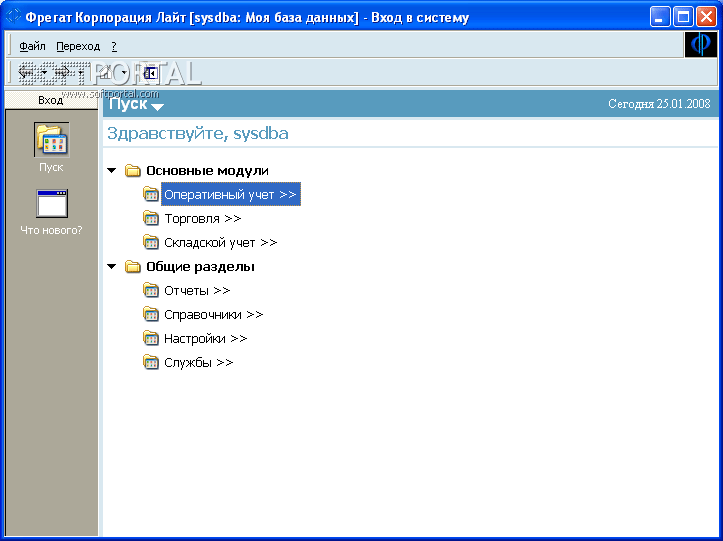Viewport: 723px width, 541px height.
Task: Open the dropdown arrow beside Home icon
Action: pos(124,72)
